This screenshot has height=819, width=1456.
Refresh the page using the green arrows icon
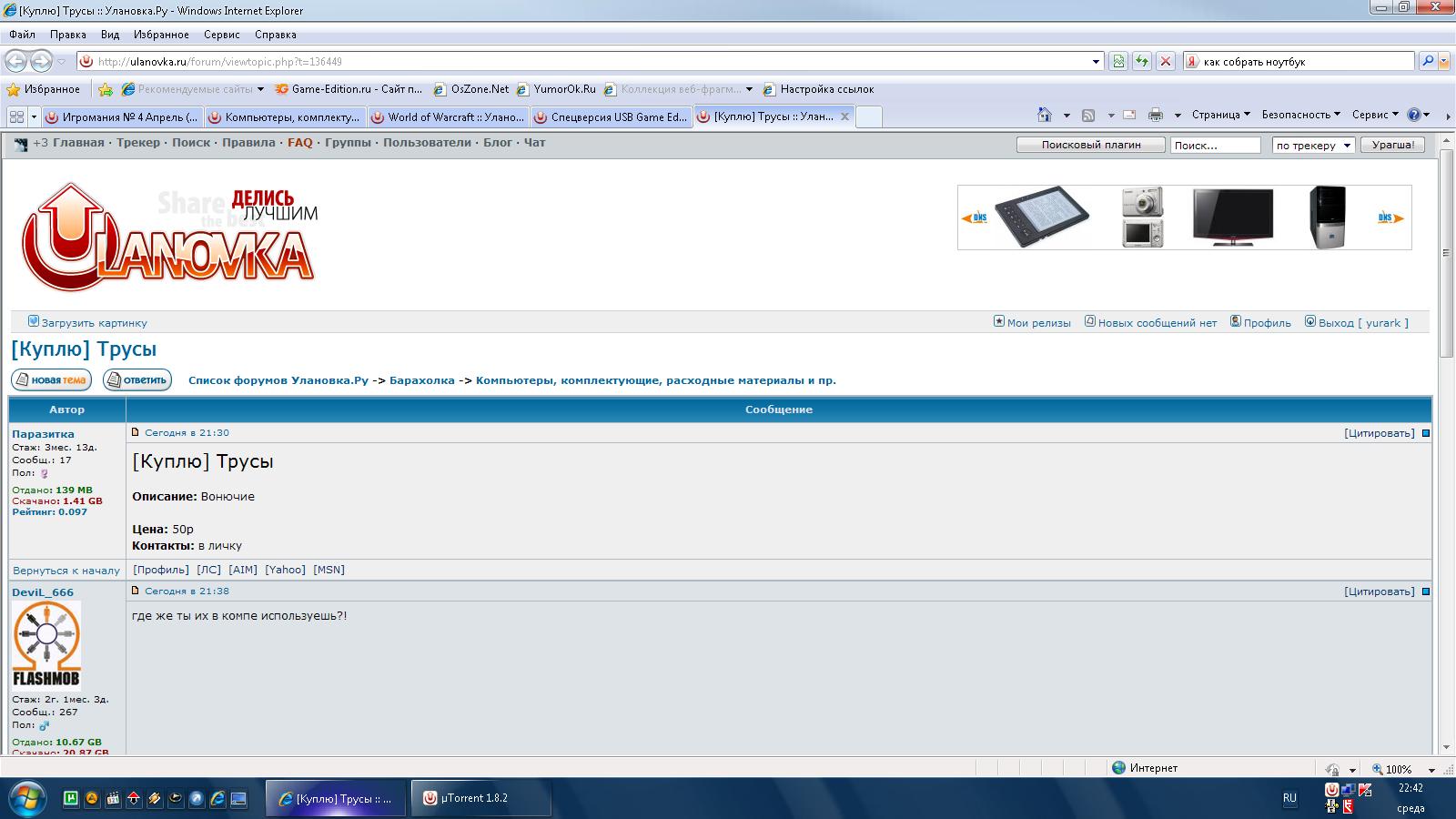[1141, 61]
